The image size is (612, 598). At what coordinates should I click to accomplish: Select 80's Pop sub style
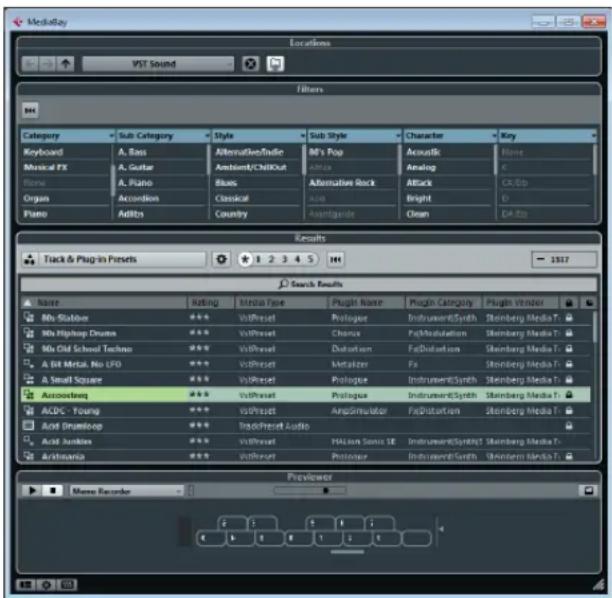click(x=326, y=152)
